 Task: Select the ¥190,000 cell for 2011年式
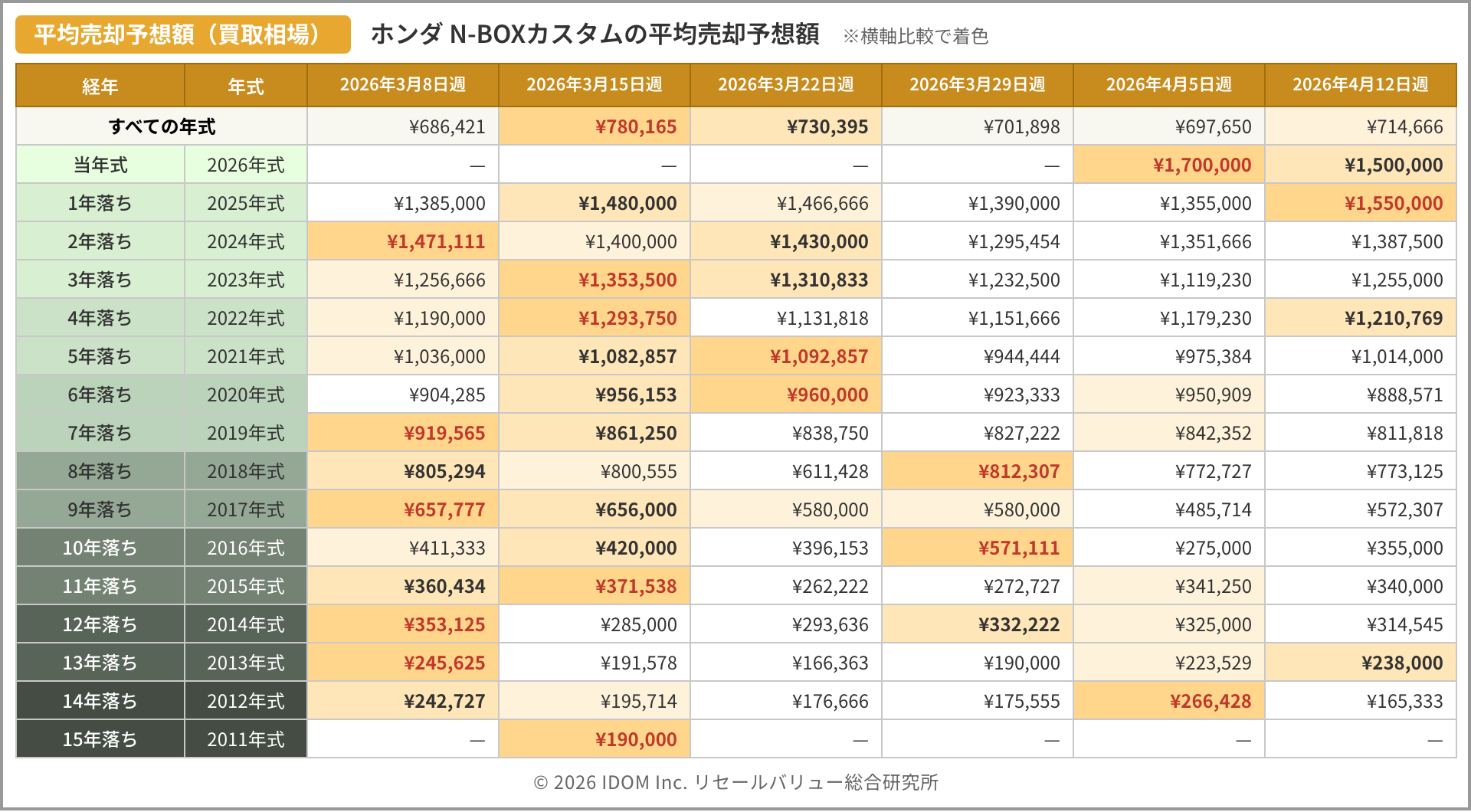635,739
